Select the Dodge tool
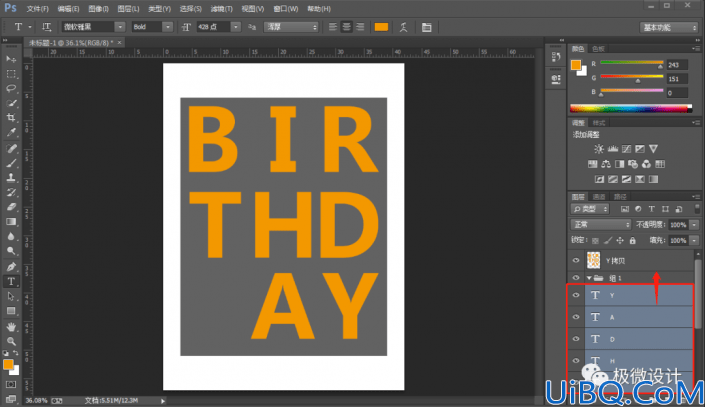The height and width of the screenshot is (407, 705). pos(11,251)
